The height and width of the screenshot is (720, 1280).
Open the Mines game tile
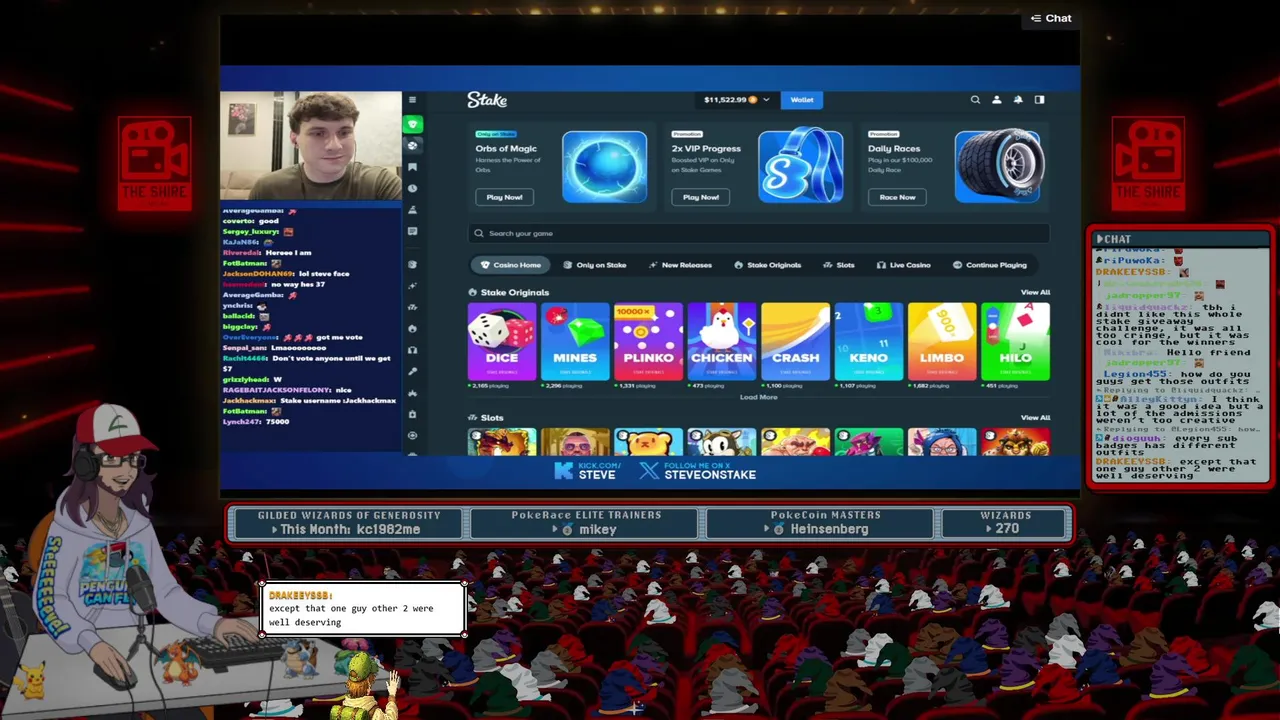click(x=575, y=342)
